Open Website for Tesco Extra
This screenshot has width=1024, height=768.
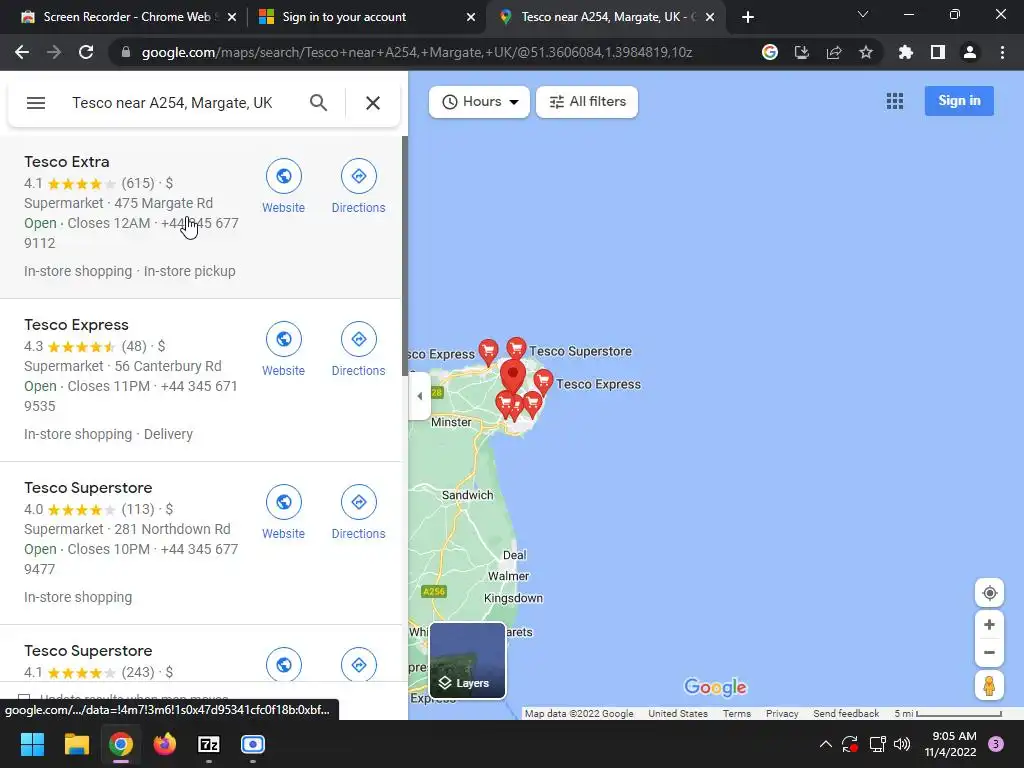[283, 187]
